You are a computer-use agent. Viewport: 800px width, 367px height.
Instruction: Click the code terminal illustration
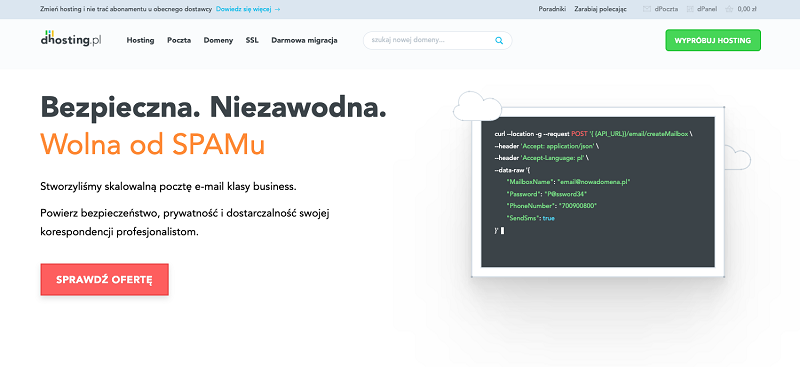click(x=597, y=191)
